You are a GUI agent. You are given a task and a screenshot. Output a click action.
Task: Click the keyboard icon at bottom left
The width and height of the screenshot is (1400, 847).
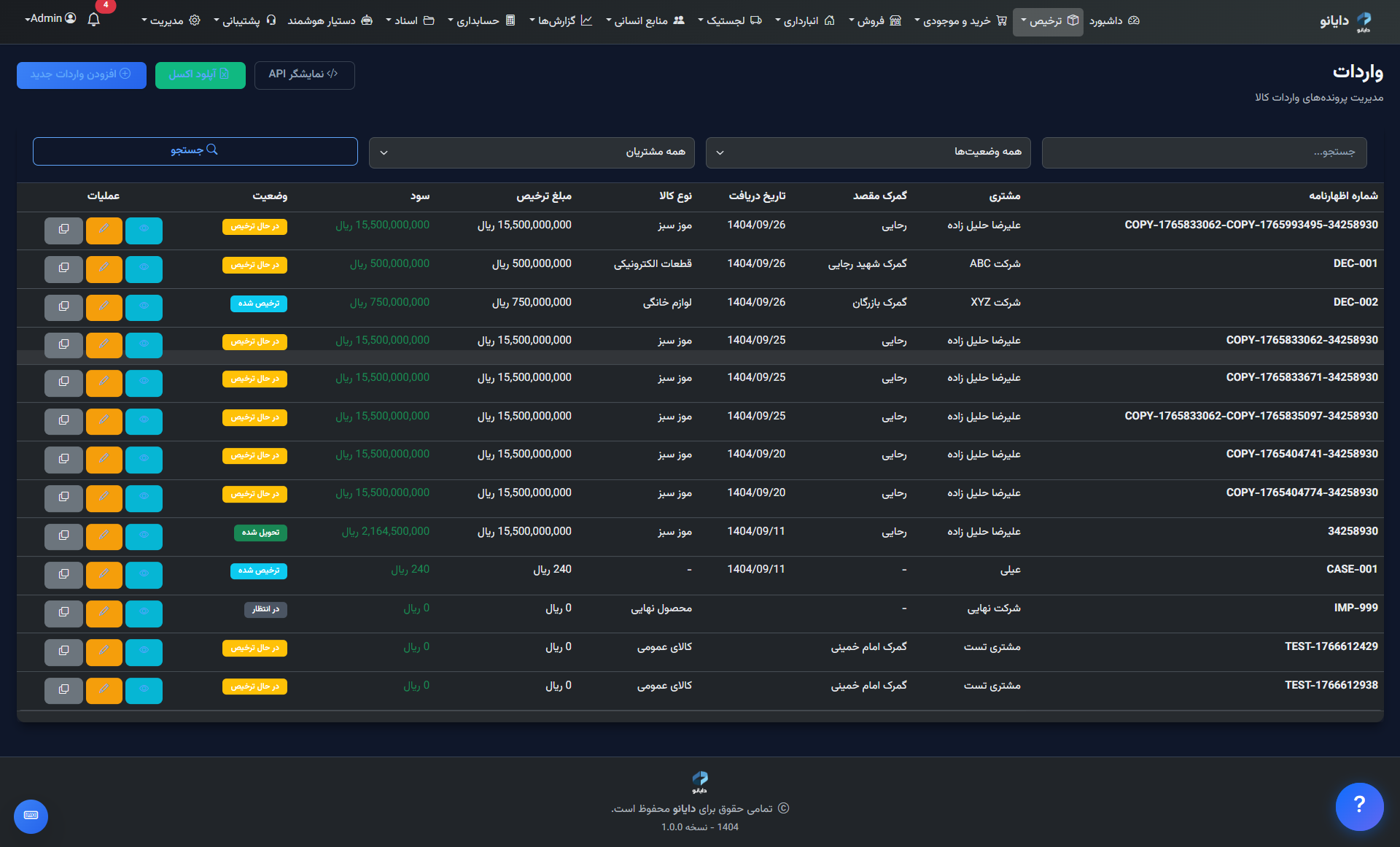coord(31,816)
